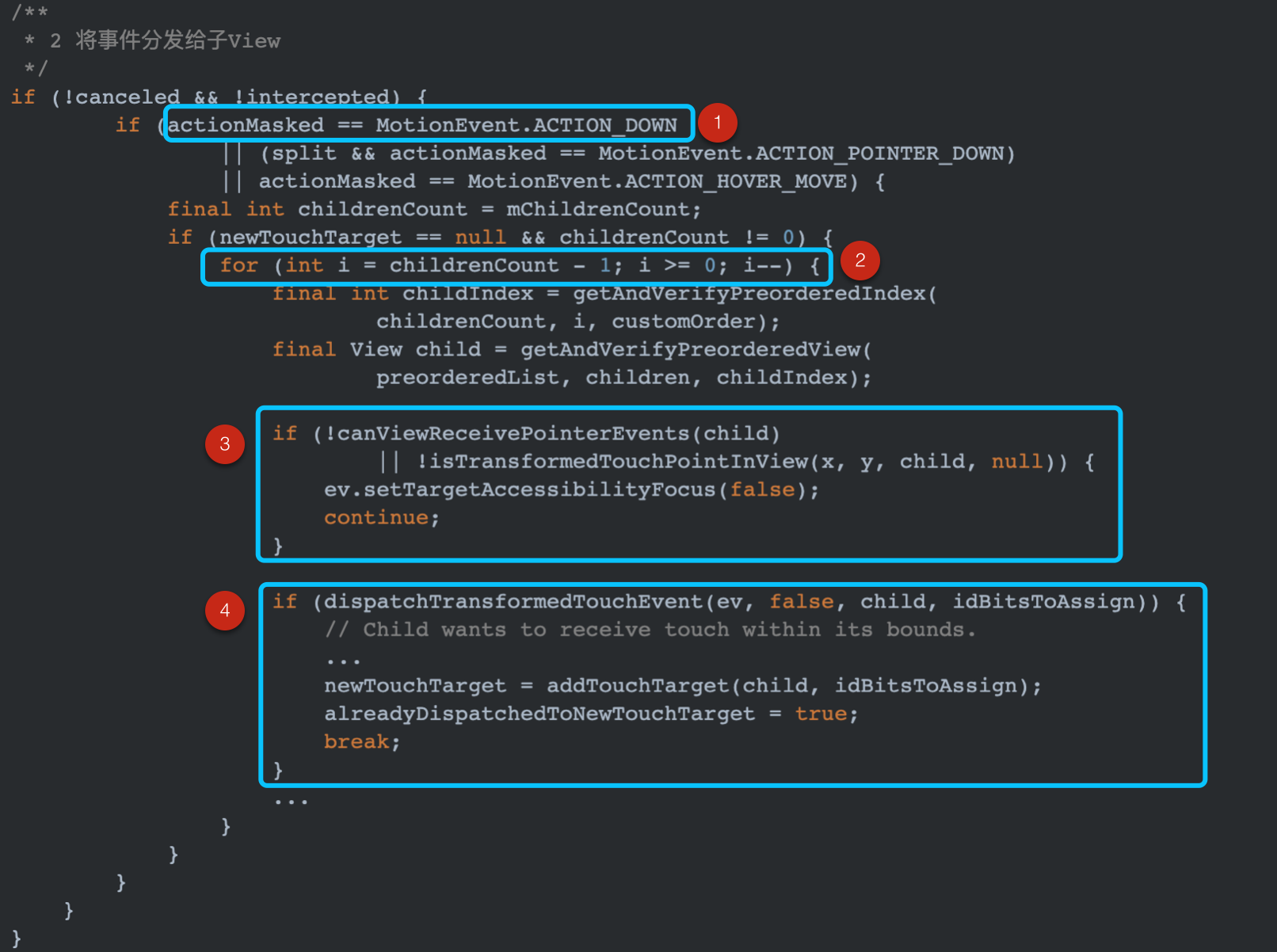
Task: Click the line 'if (!canceled && !intercepted) {'
Action: (219, 97)
